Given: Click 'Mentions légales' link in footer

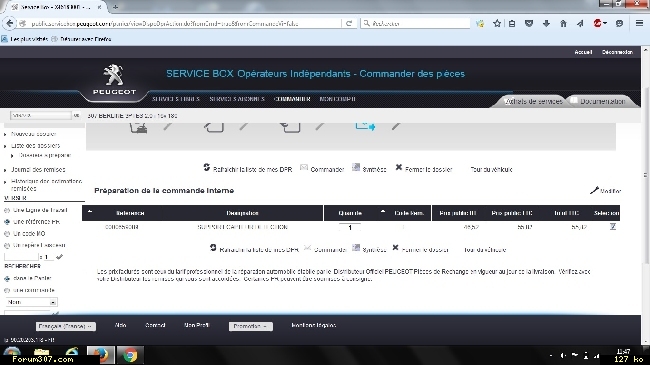Looking at the screenshot, I should coord(313,325).
